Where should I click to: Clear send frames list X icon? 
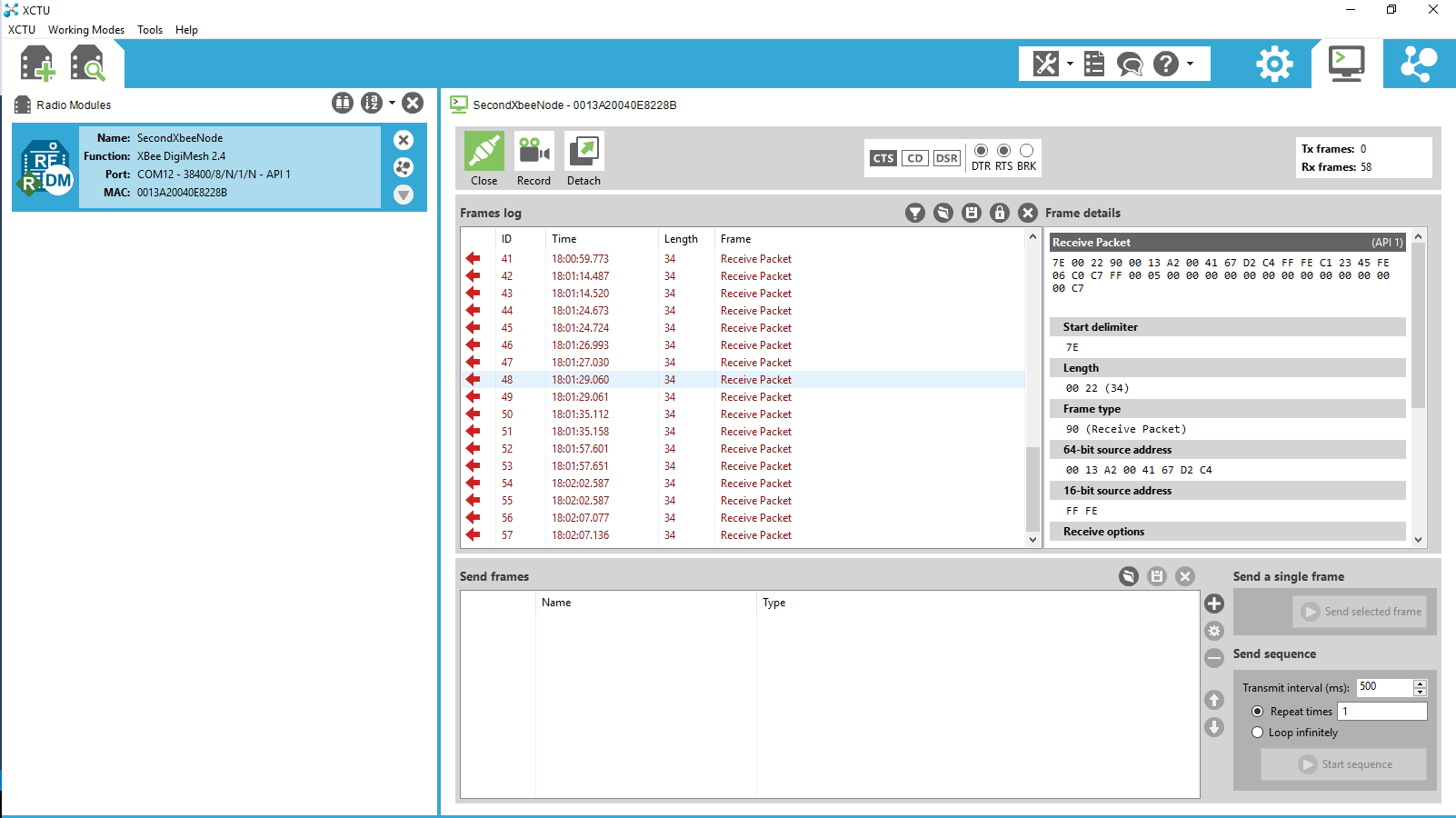1185,576
